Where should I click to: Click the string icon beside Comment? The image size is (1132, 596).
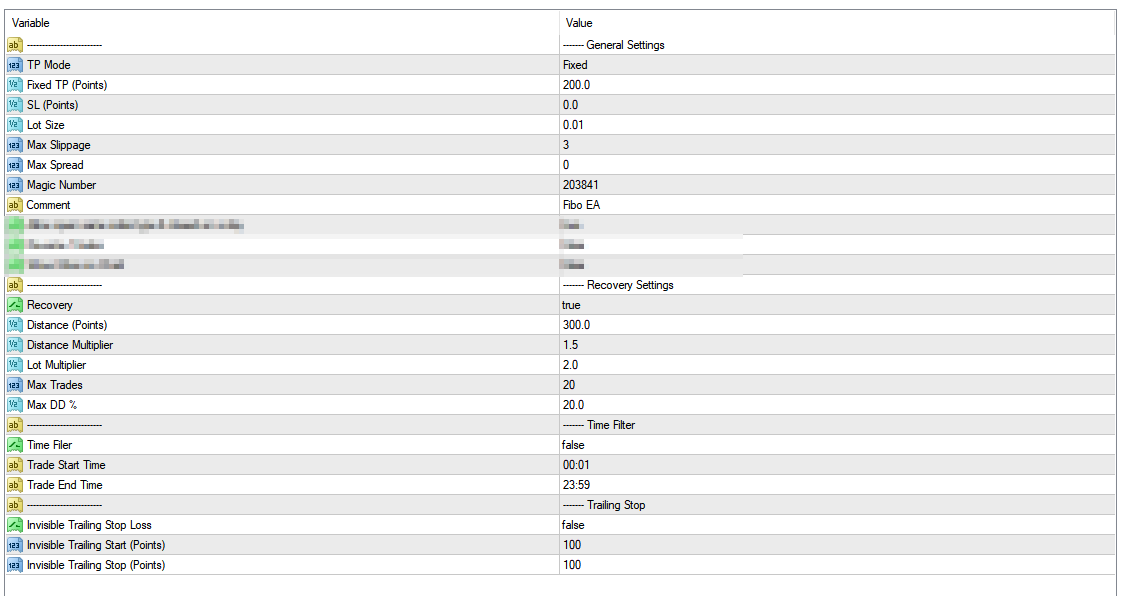tap(14, 205)
